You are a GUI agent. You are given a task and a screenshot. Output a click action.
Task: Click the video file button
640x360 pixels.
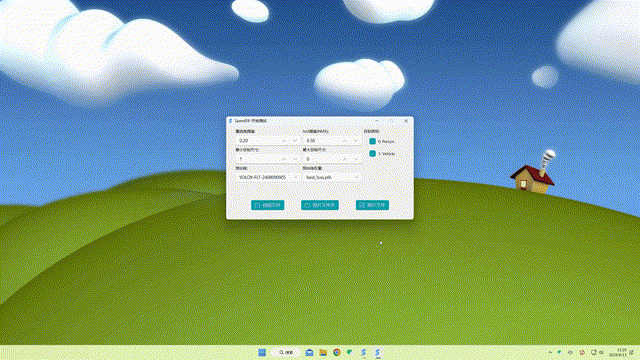point(268,205)
